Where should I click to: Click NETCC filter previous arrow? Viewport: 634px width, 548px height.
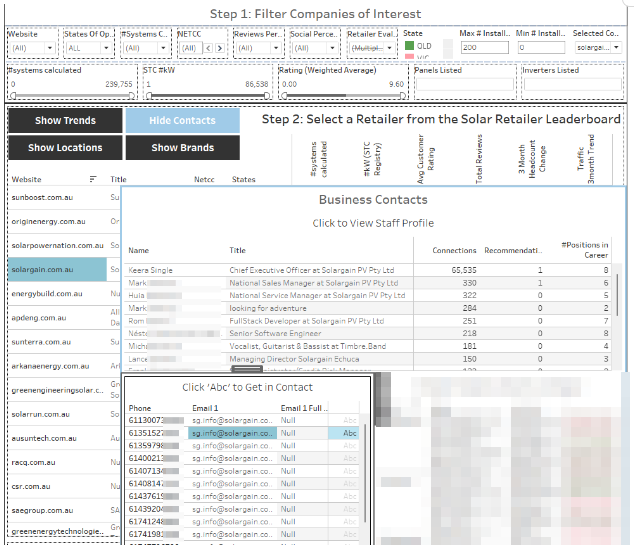pos(208,48)
